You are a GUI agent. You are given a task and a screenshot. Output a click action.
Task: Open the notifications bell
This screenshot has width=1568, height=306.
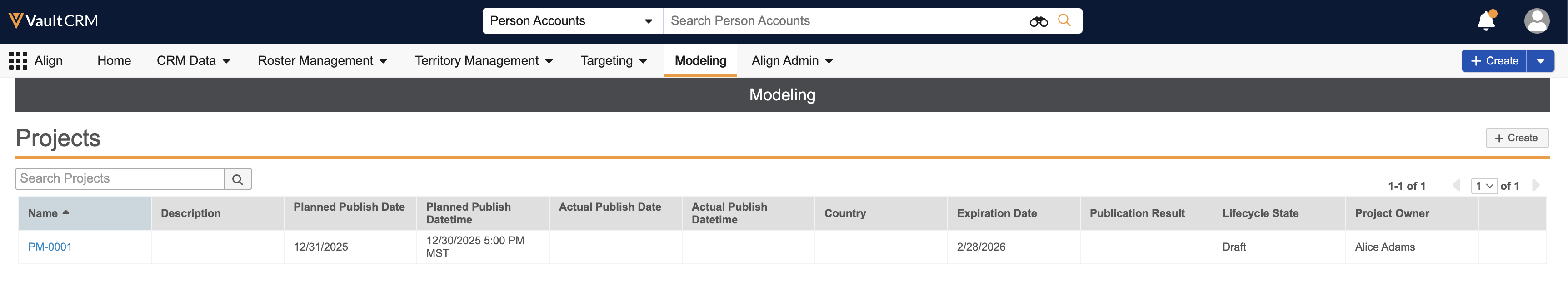coord(1486,21)
